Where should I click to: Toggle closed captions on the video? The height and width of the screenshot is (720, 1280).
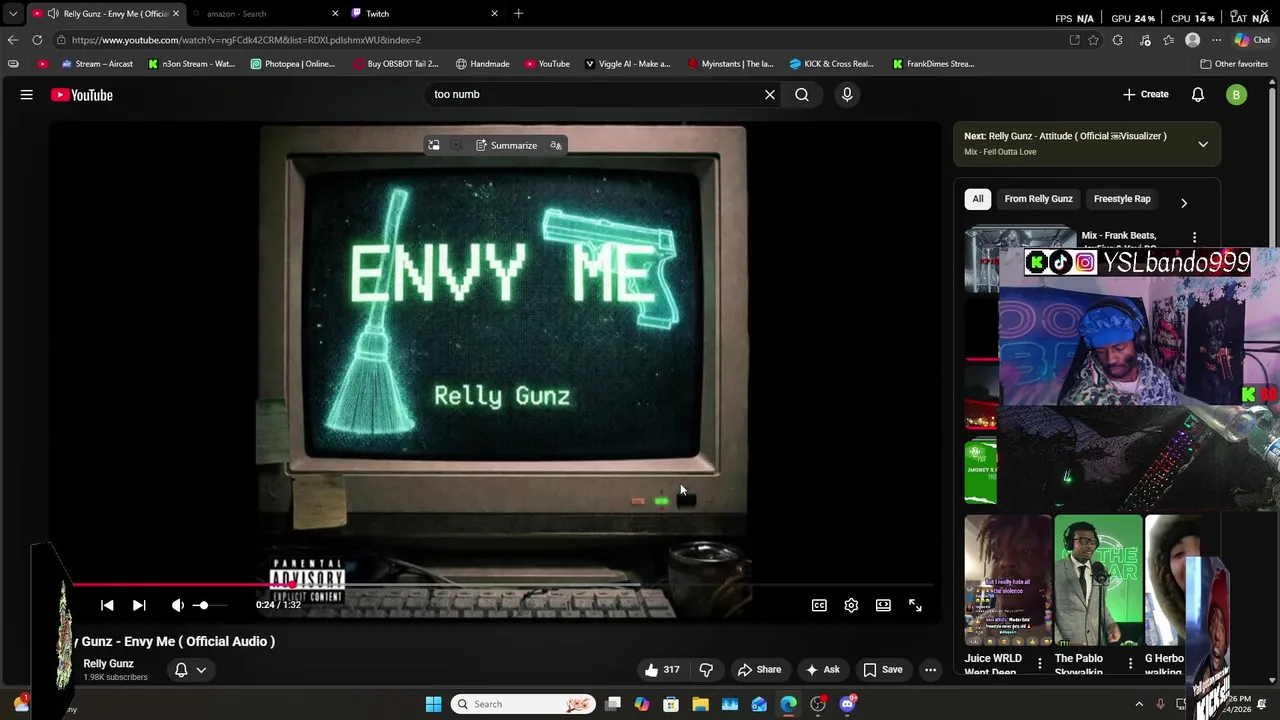[819, 605]
